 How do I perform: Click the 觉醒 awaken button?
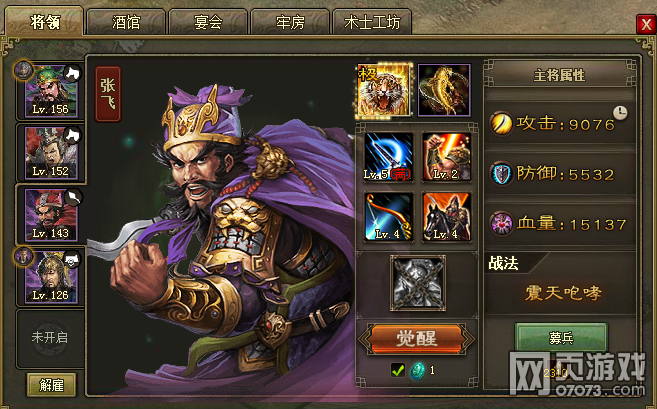417,339
